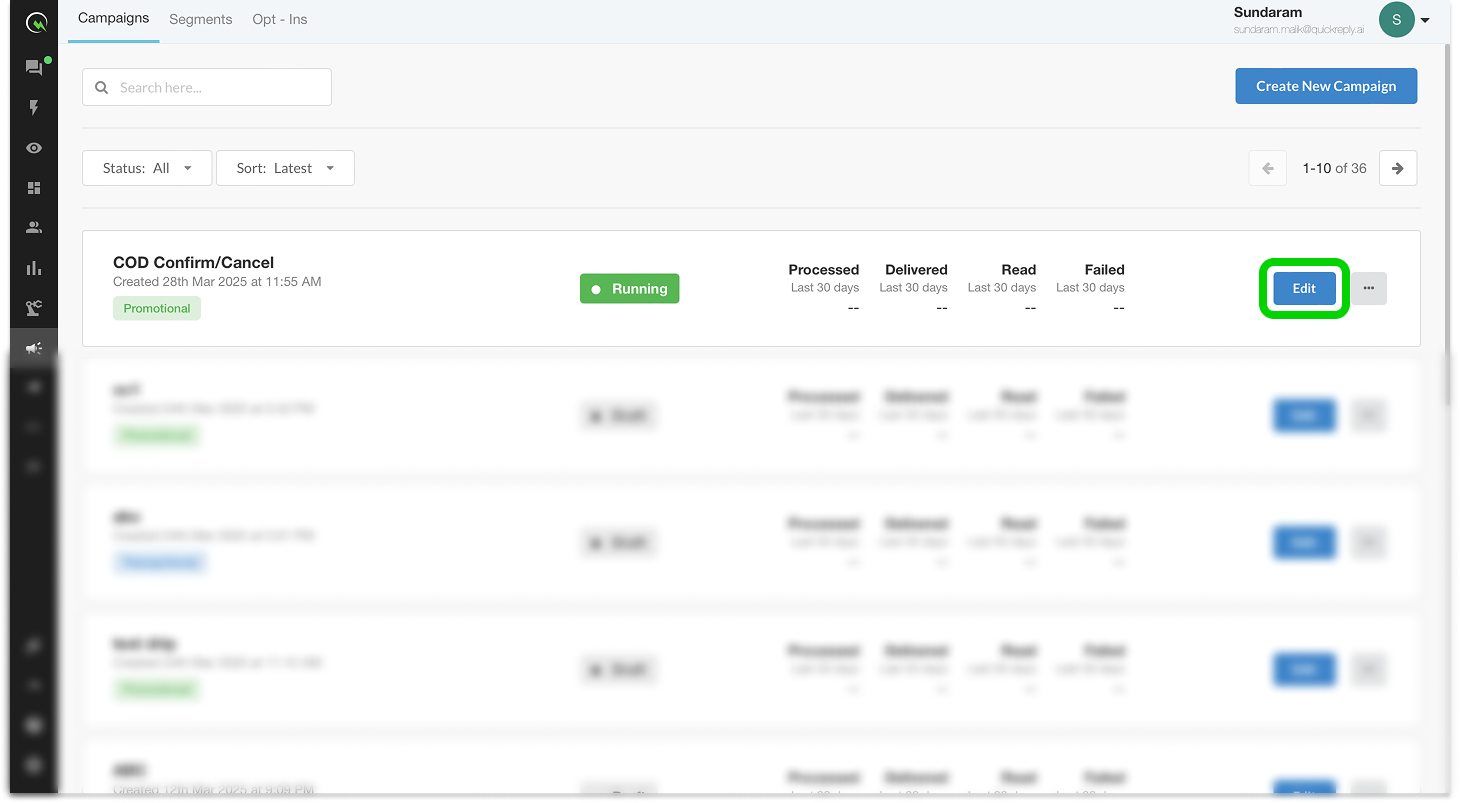Edit the COD Confirm/Cancel campaign
The height and width of the screenshot is (803, 1460).
click(x=1304, y=288)
